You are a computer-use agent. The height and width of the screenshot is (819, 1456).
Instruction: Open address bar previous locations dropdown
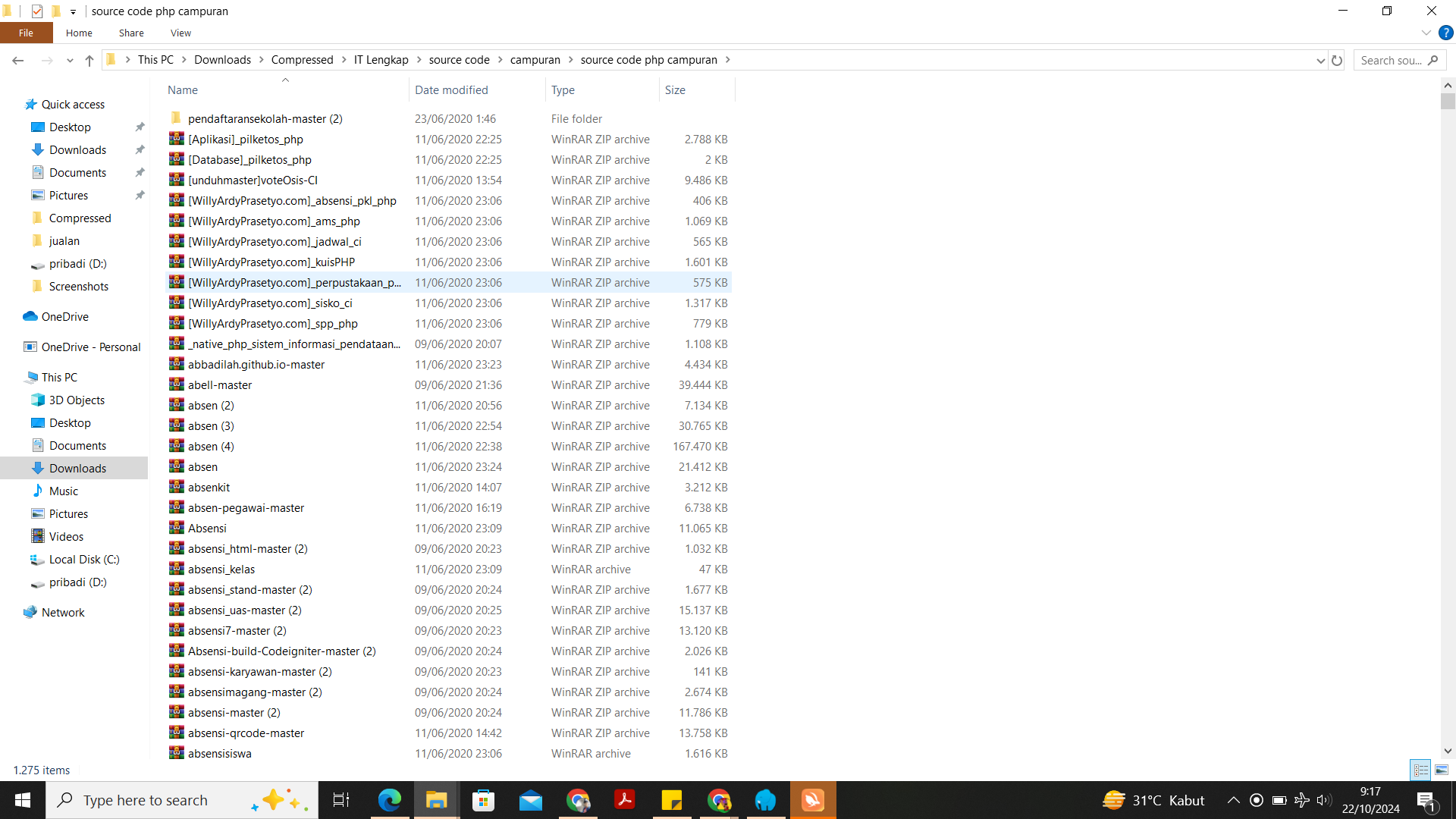tap(1320, 61)
